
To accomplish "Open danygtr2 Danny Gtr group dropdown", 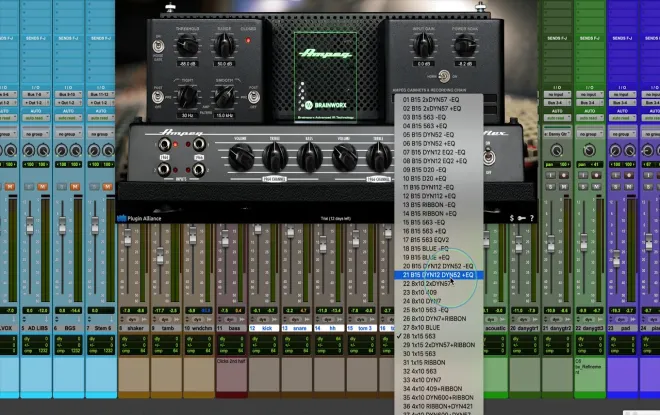I will (x=556, y=134).
